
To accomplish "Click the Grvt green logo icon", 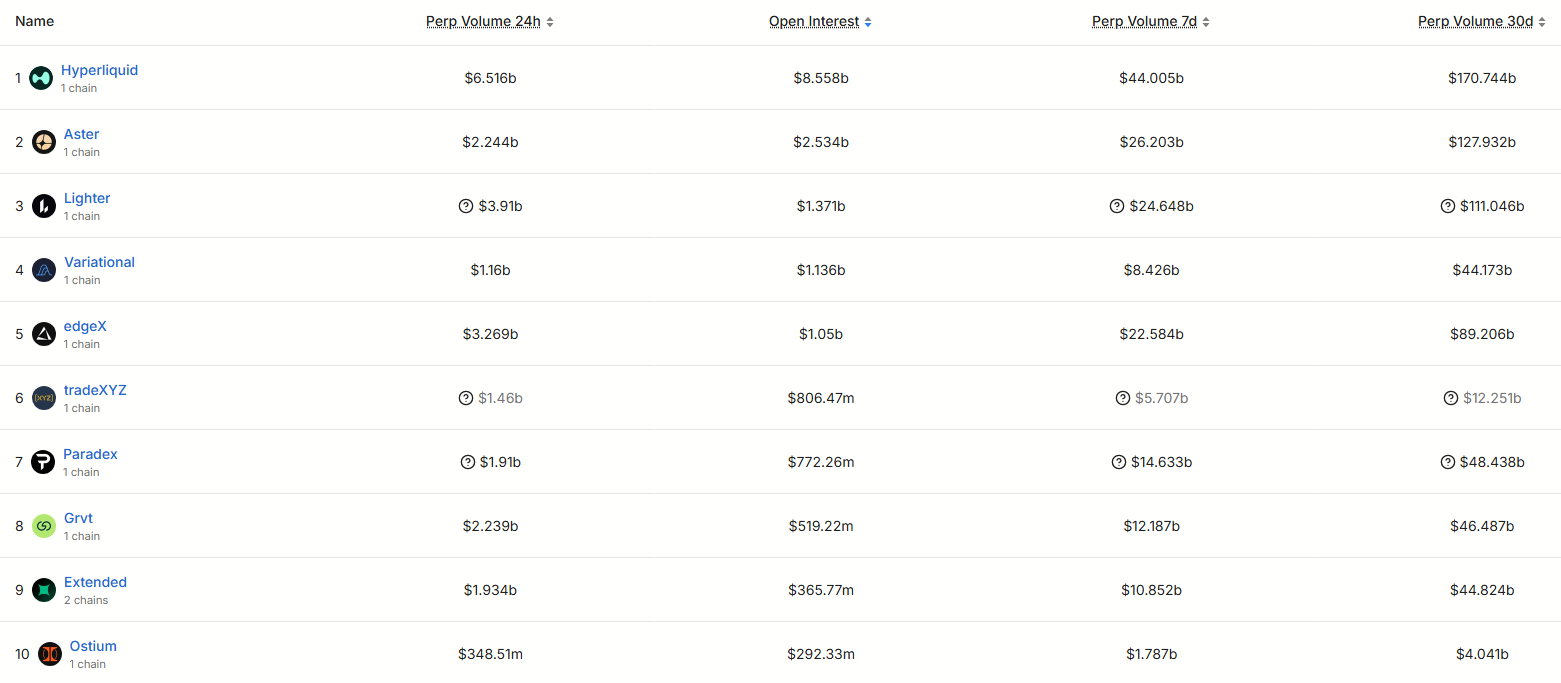I will pos(44,526).
